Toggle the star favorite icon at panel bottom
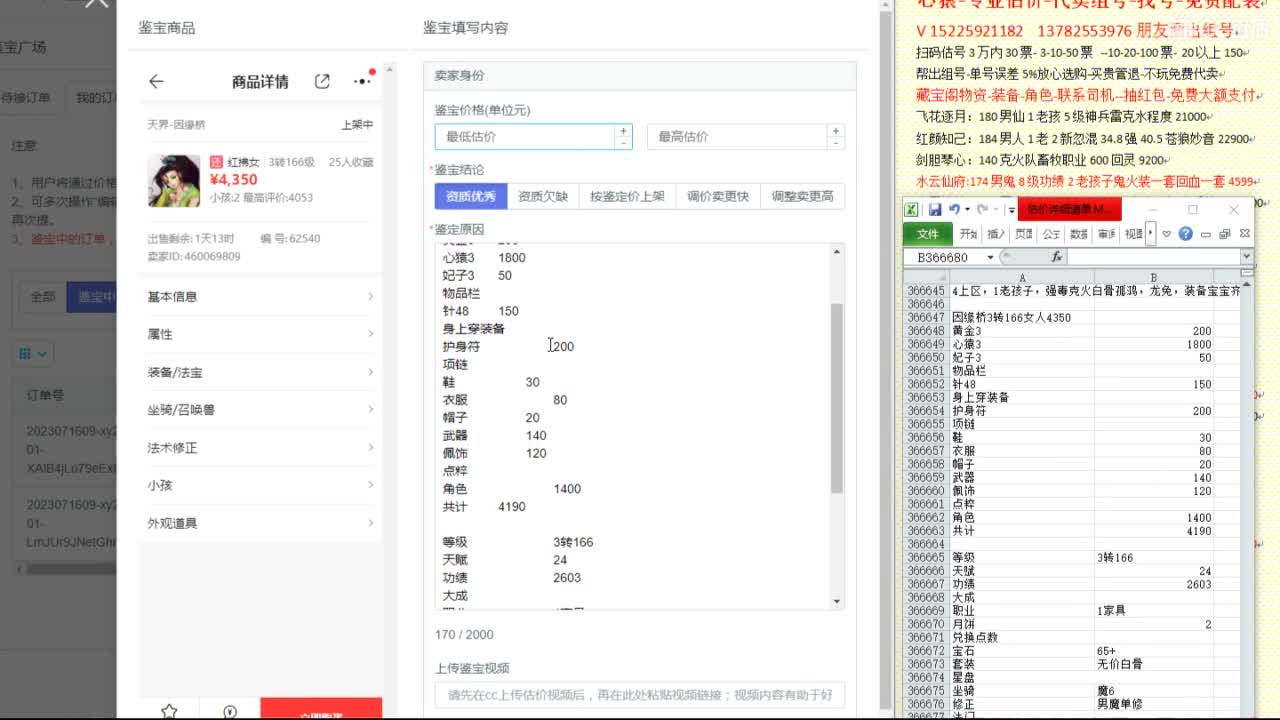Viewport: 1280px width, 720px height. pos(170,710)
